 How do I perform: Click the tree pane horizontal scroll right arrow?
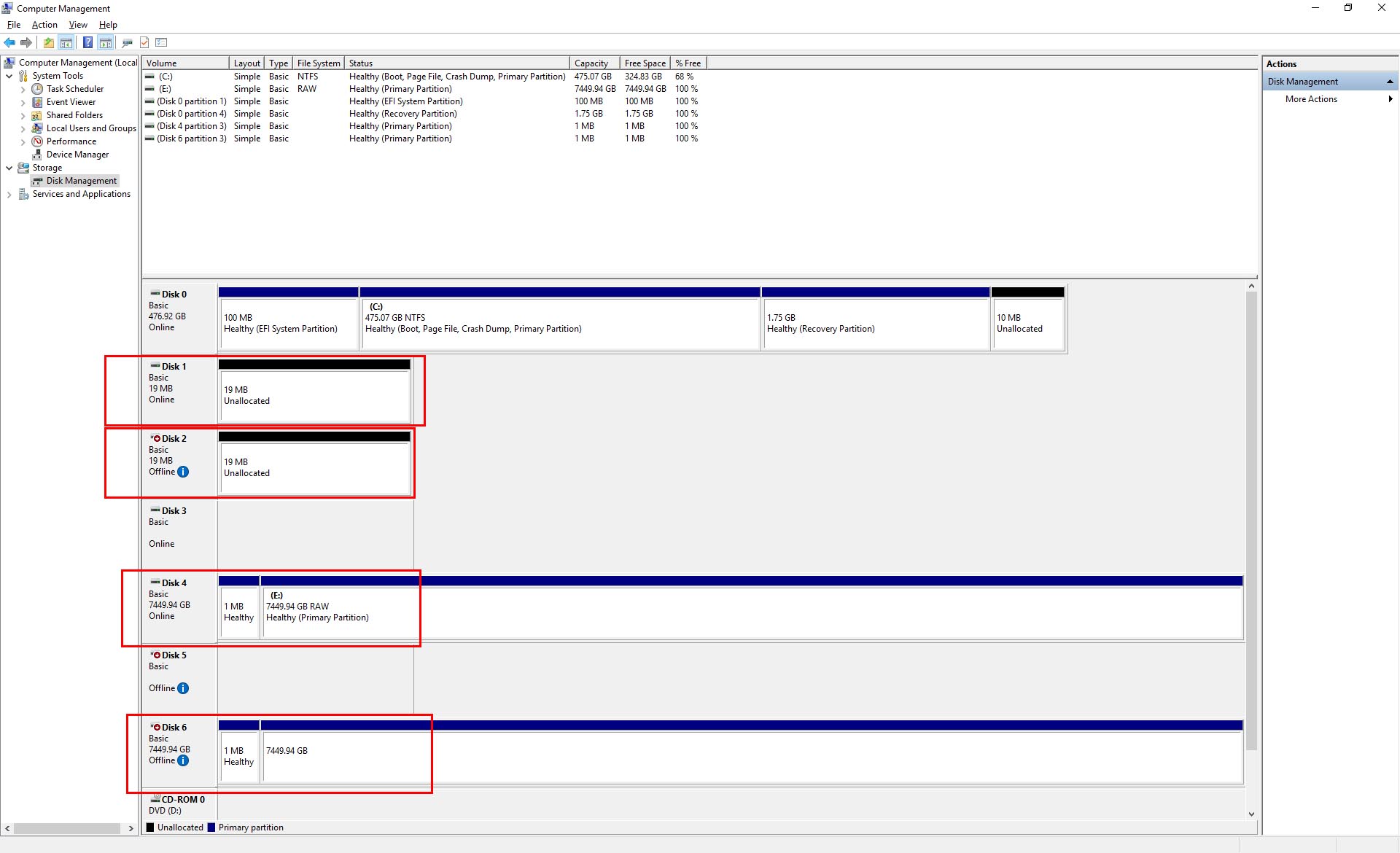(x=131, y=828)
